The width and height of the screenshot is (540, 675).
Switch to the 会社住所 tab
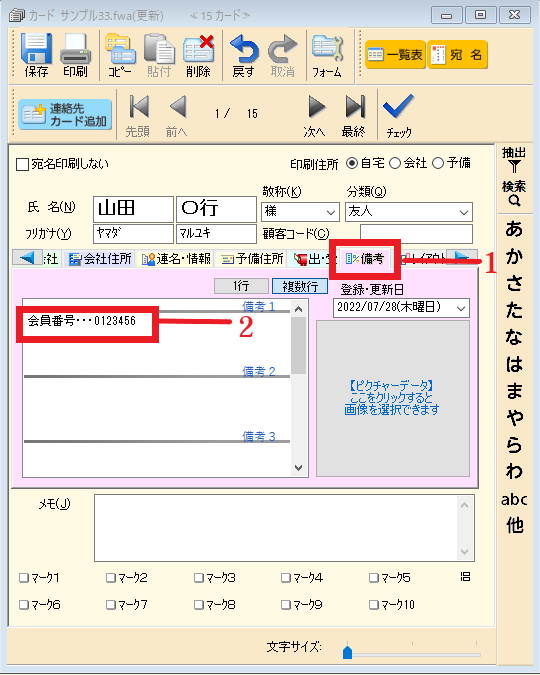tap(100, 259)
